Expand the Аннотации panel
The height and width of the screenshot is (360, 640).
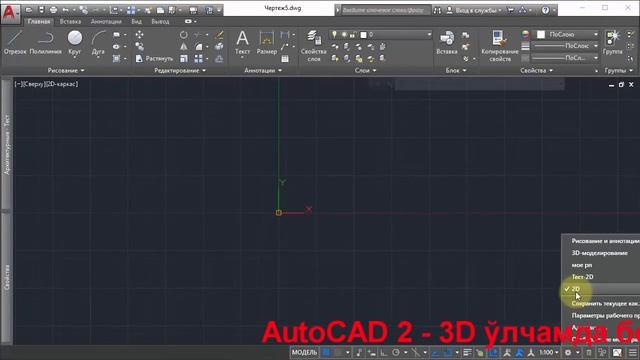[x=263, y=71]
